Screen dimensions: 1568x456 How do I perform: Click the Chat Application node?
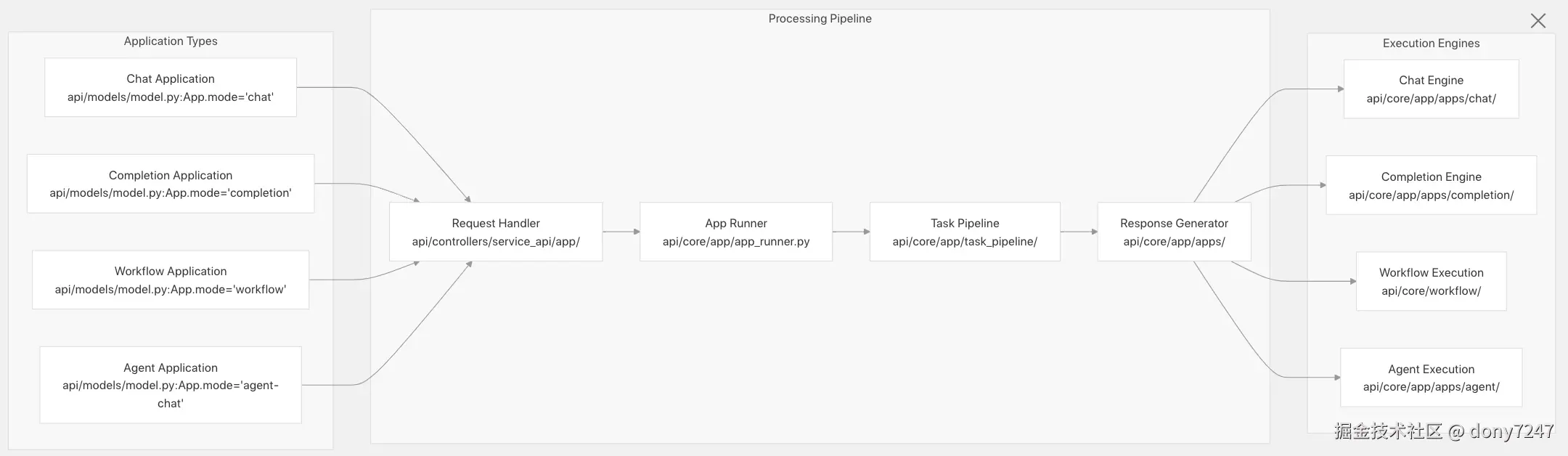click(171, 88)
